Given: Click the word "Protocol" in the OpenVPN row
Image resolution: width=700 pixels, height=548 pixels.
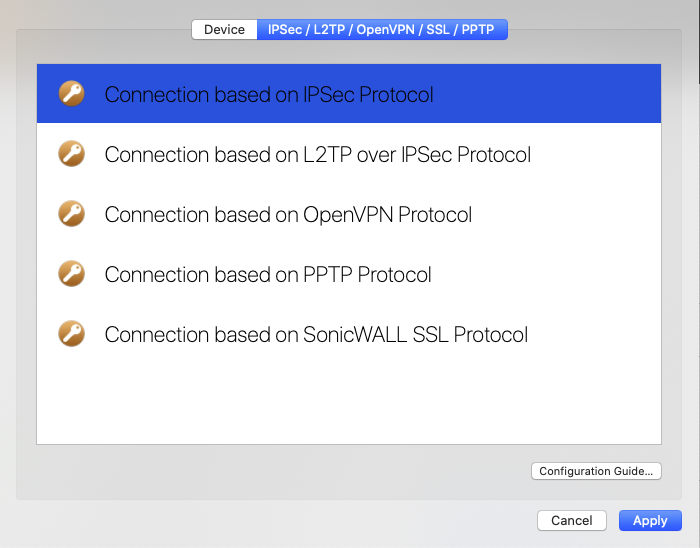Looking at the screenshot, I should [x=435, y=215].
